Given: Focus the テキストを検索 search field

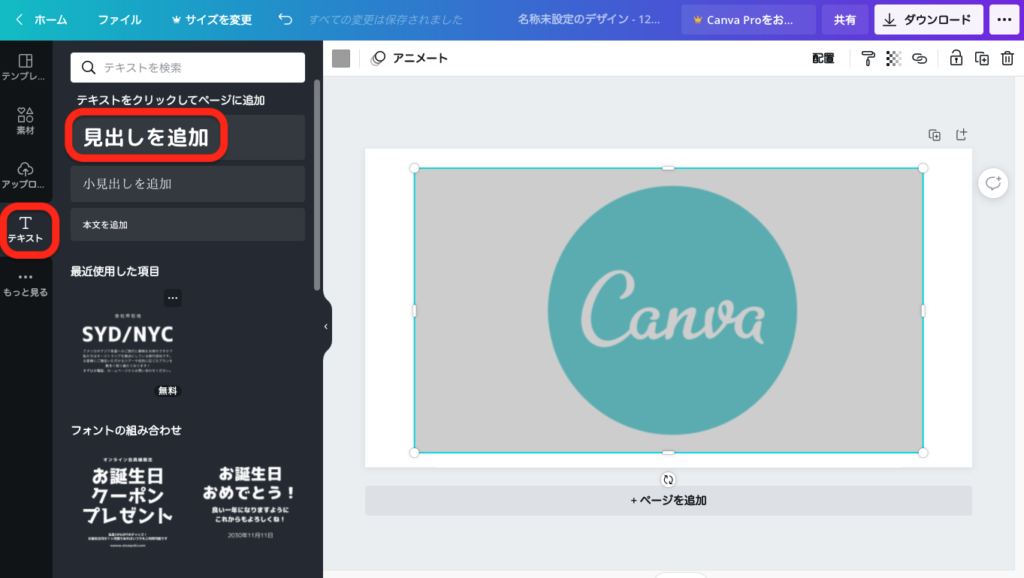Looking at the screenshot, I should click(187, 67).
